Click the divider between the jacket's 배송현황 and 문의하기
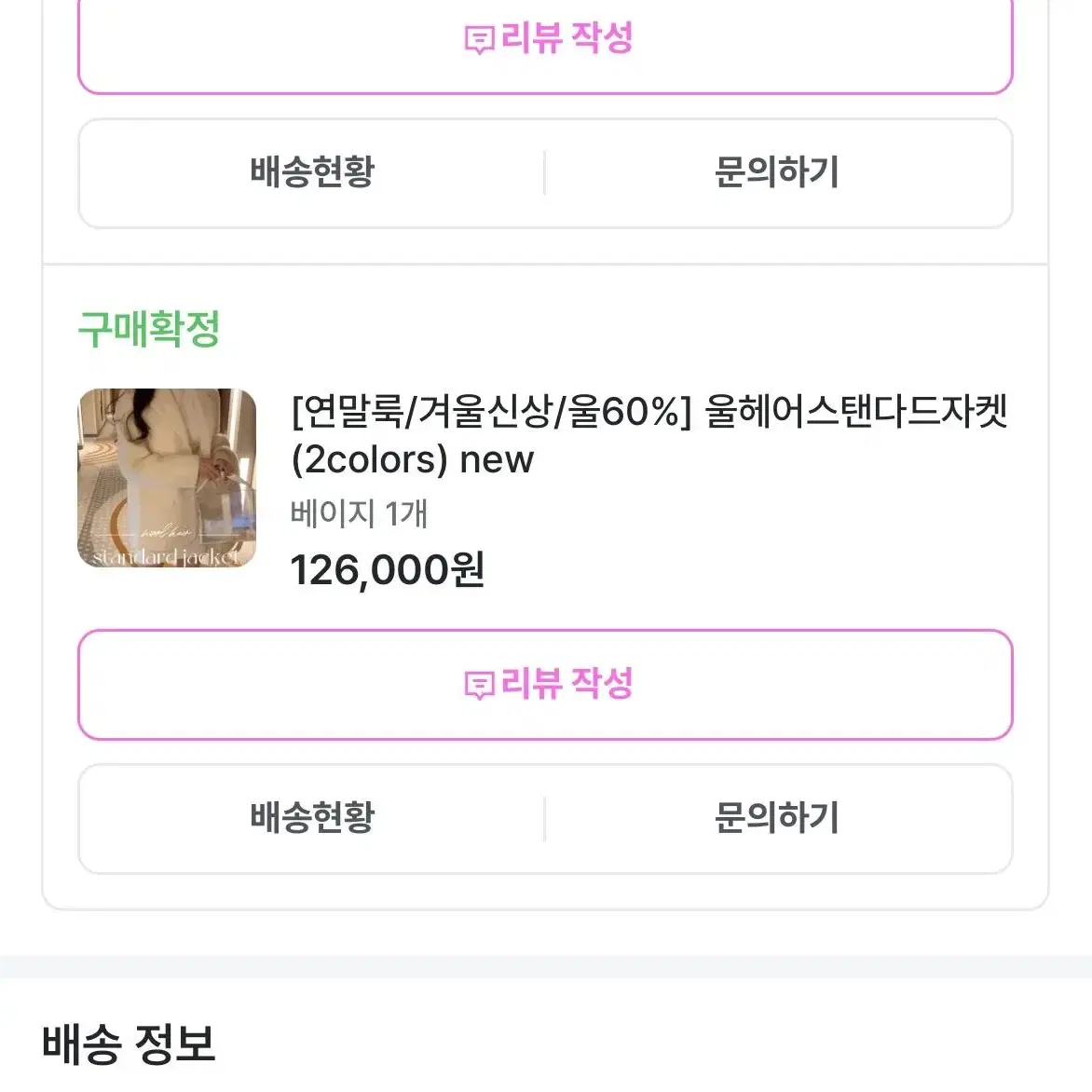 545,819
